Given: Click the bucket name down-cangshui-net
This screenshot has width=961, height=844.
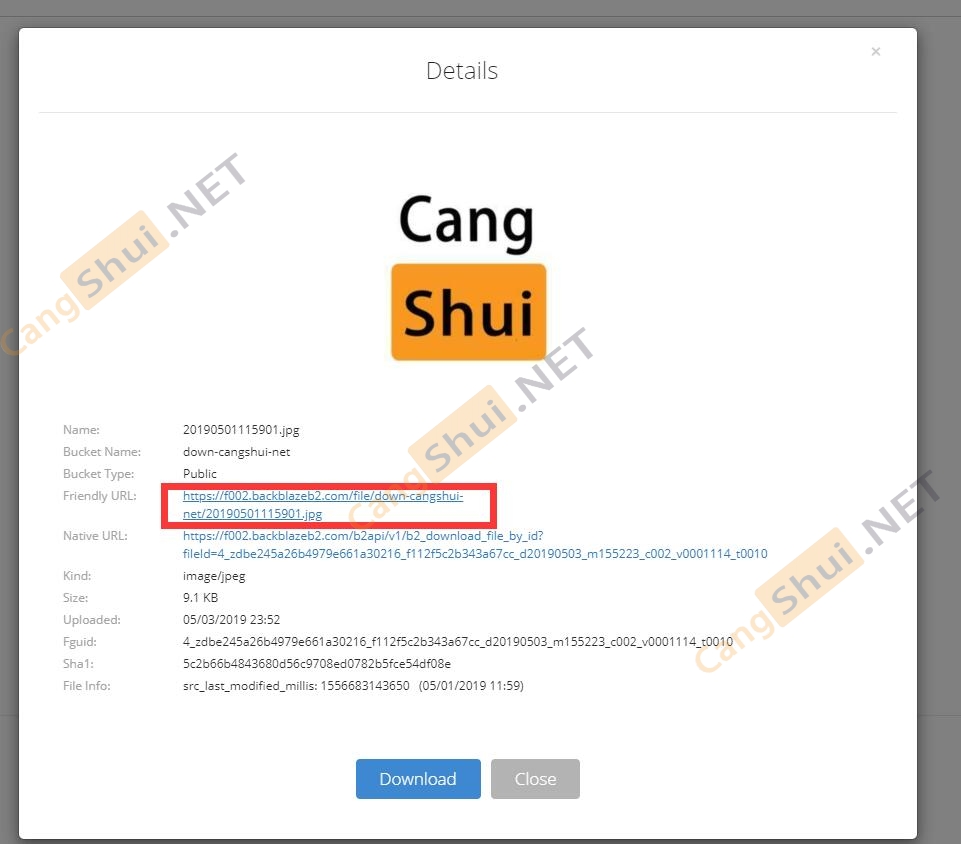Looking at the screenshot, I should click(x=237, y=452).
